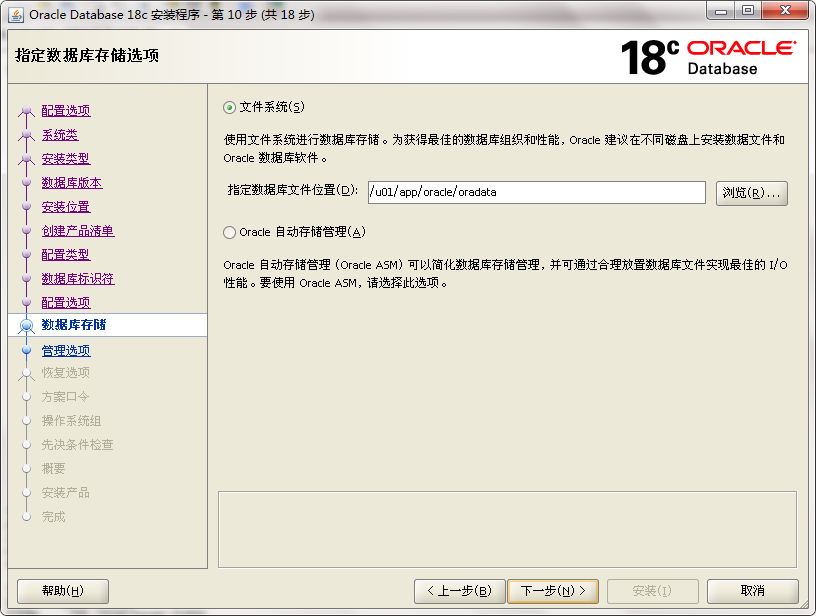Click the 管理选项 step bullet
Image resolution: width=816 pixels, height=616 pixels.
(x=27, y=351)
